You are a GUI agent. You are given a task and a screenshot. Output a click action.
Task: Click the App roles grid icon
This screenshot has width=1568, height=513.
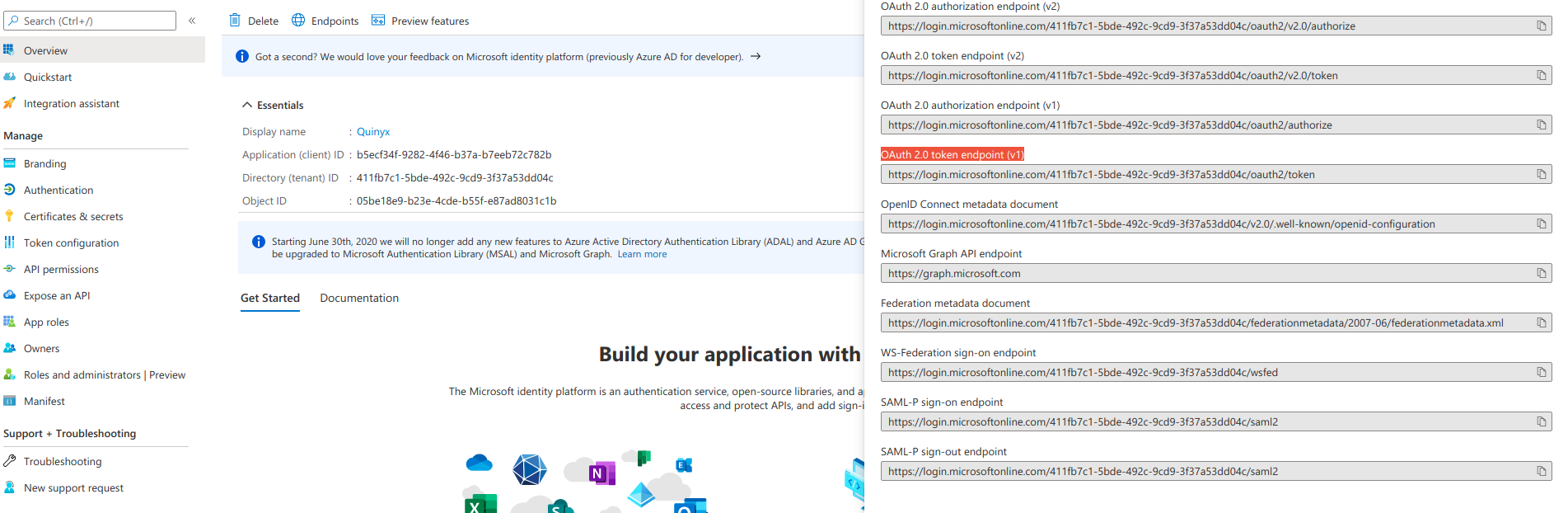click(10, 322)
